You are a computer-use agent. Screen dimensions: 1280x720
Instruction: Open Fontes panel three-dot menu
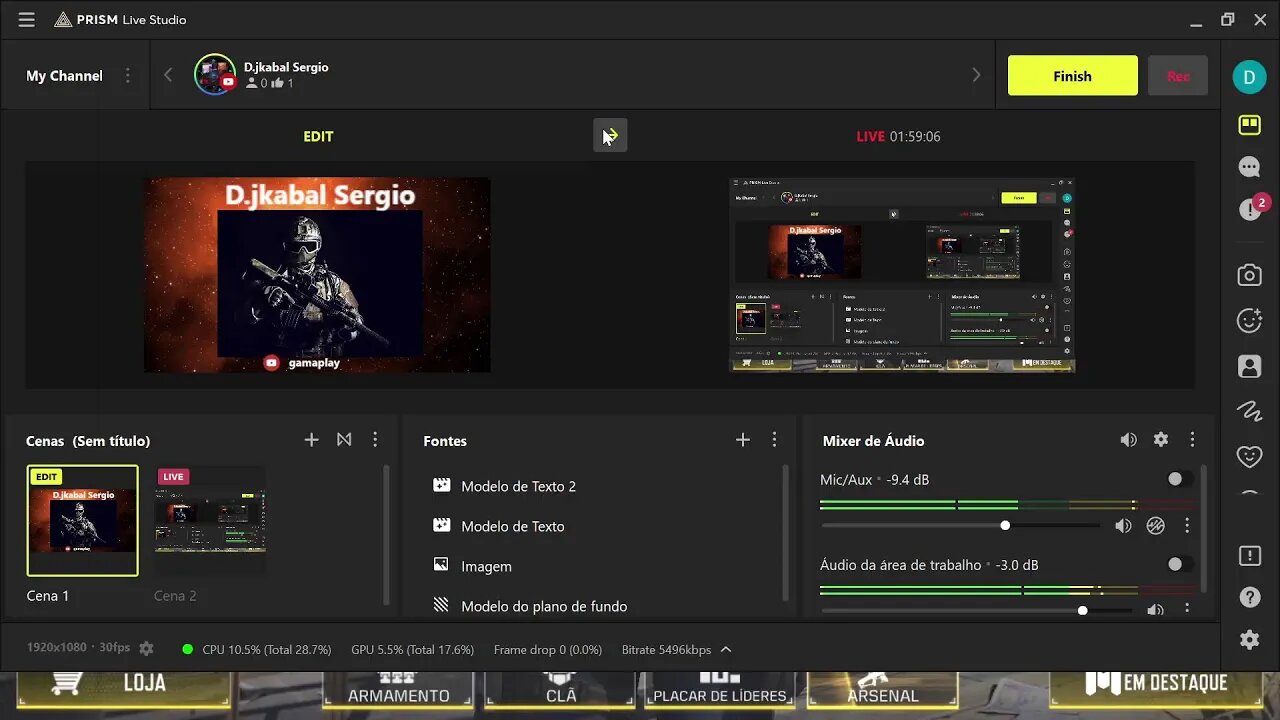click(x=774, y=440)
